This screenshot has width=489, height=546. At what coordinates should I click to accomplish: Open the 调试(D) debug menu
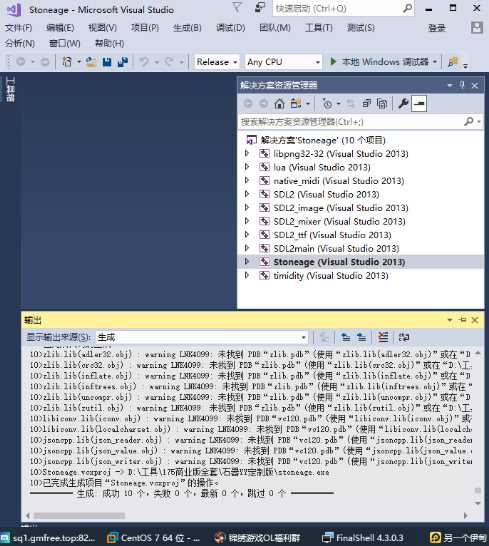coord(231,28)
